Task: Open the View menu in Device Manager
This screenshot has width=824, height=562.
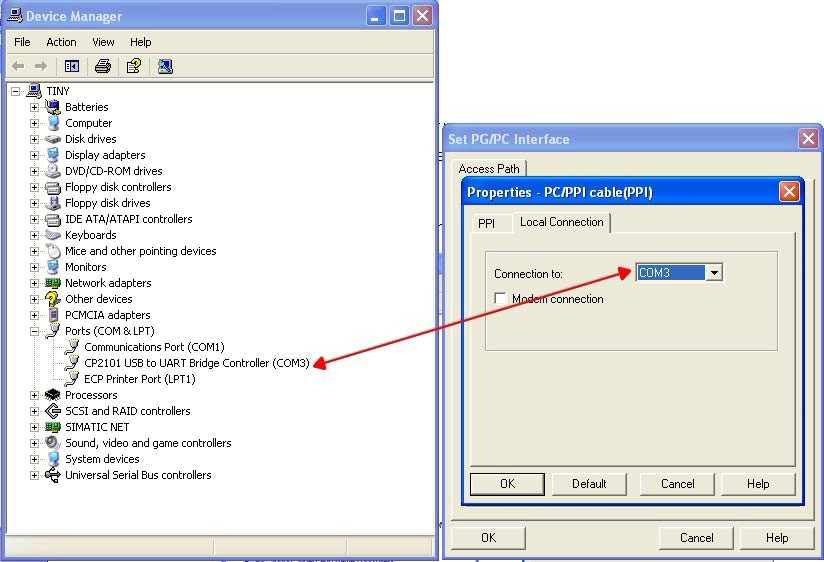Action: pos(103,42)
